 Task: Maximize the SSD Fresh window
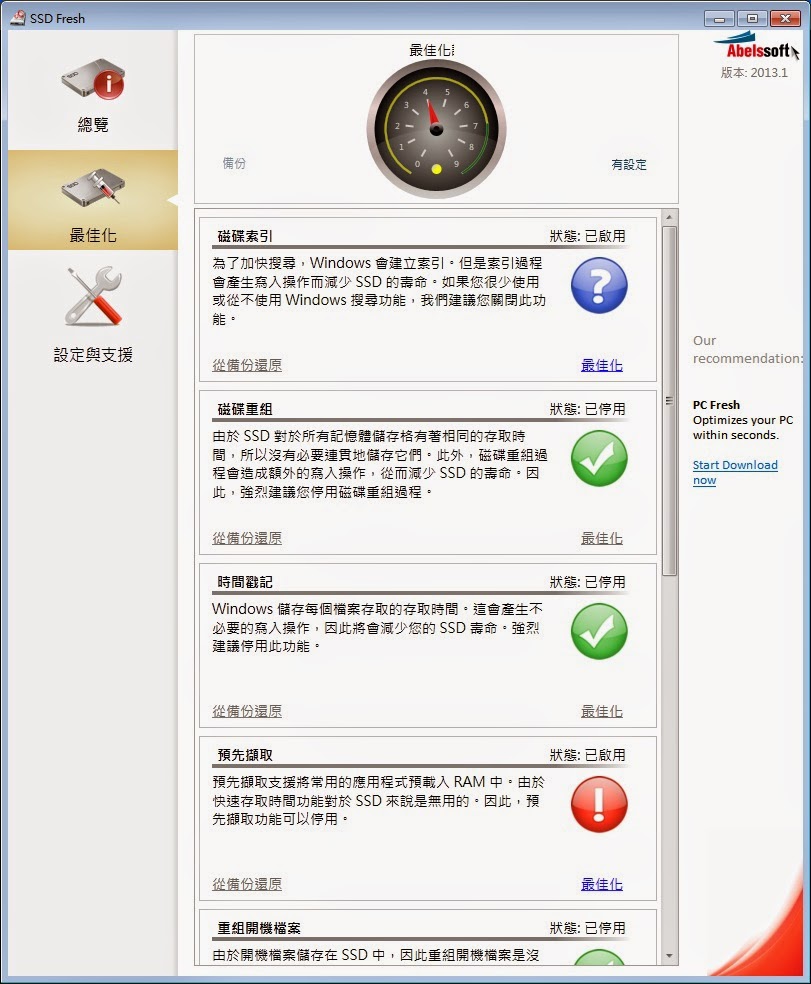752,19
